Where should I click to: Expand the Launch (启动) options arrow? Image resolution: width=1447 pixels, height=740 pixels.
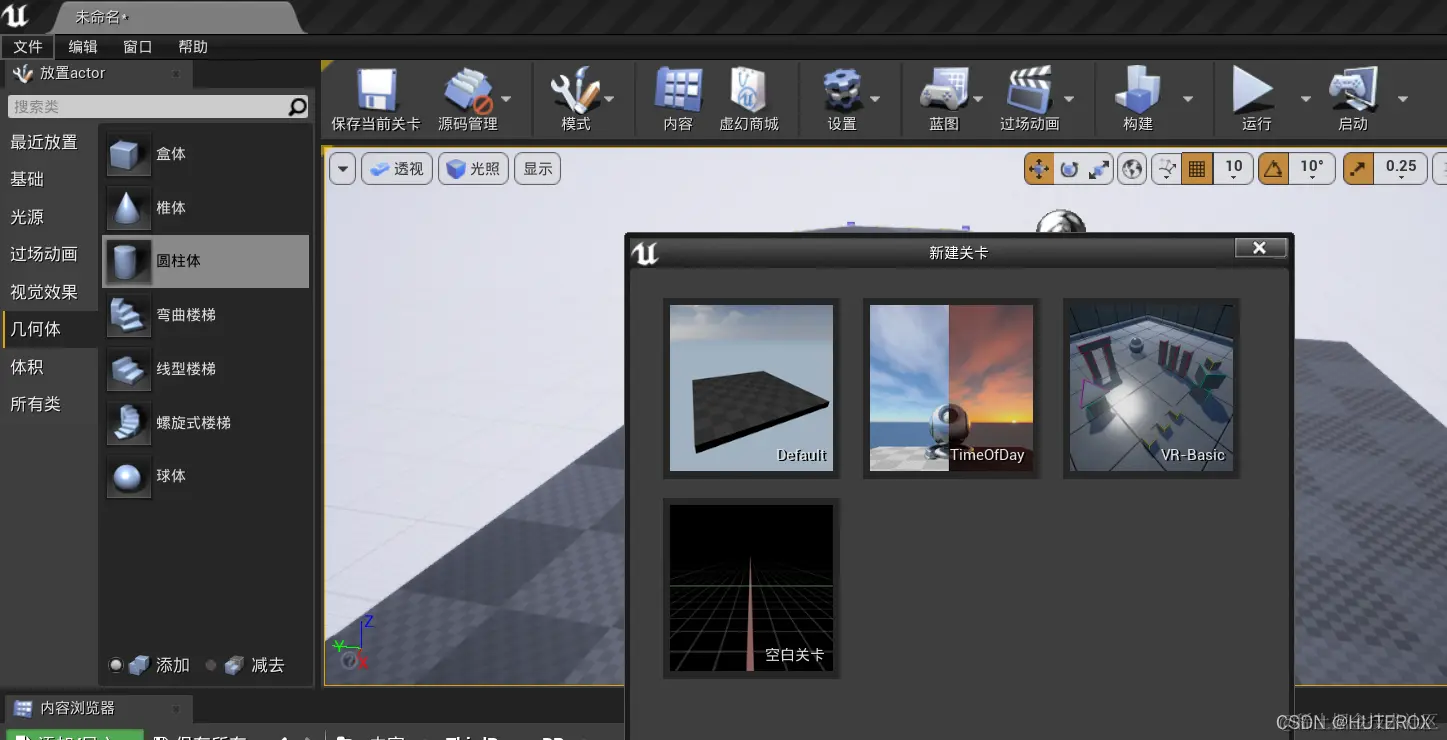coord(1402,98)
